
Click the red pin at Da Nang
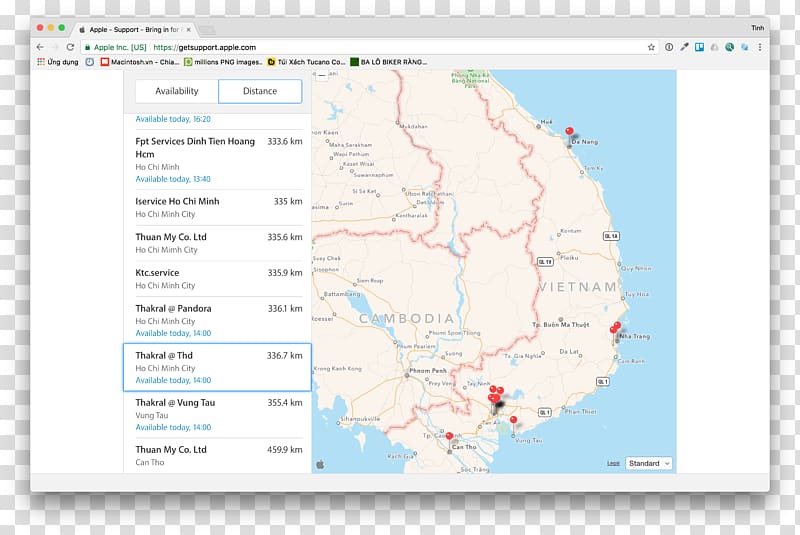coord(569,133)
